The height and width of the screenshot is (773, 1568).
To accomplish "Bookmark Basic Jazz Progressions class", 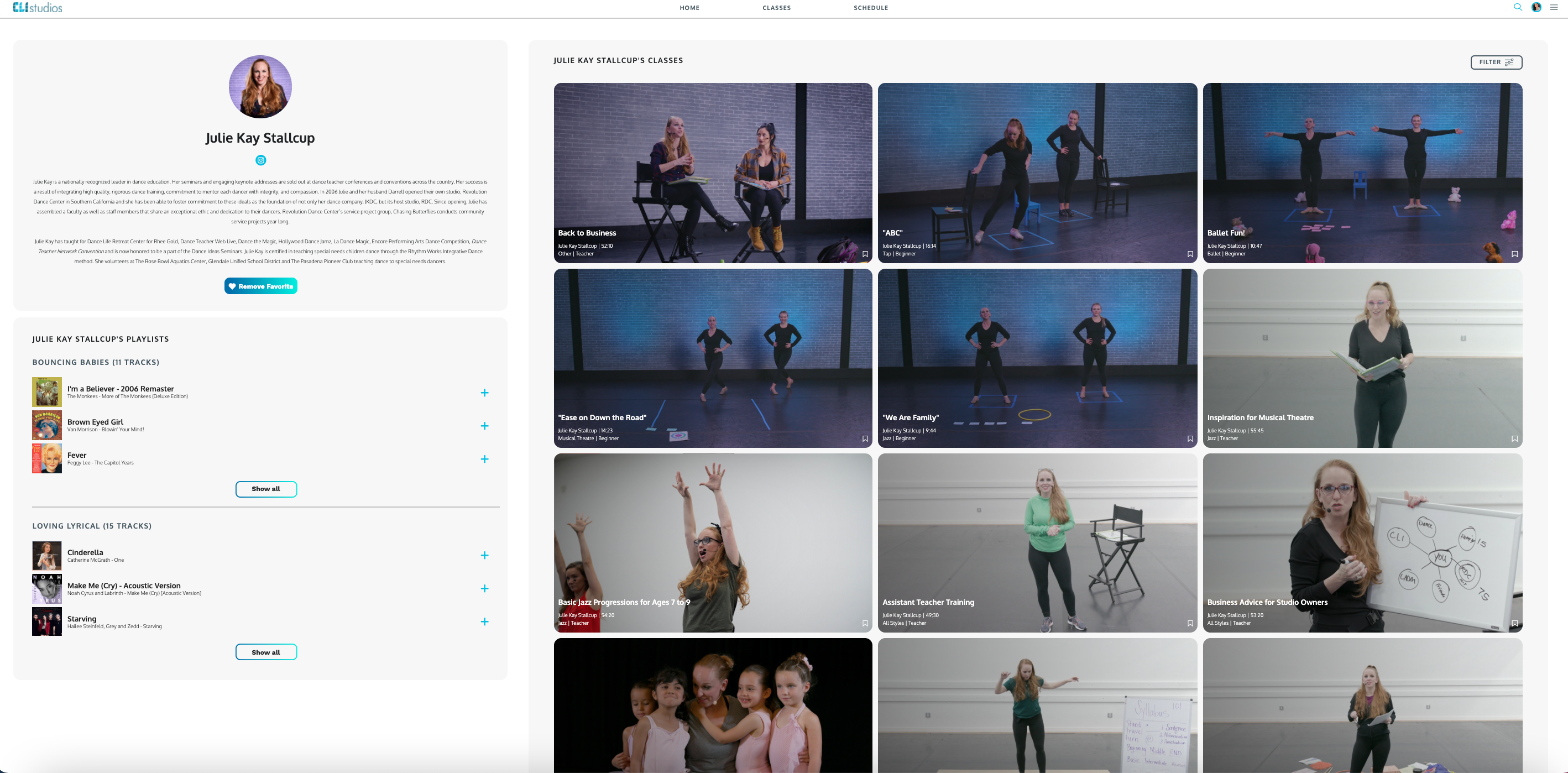I will click(865, 623).
